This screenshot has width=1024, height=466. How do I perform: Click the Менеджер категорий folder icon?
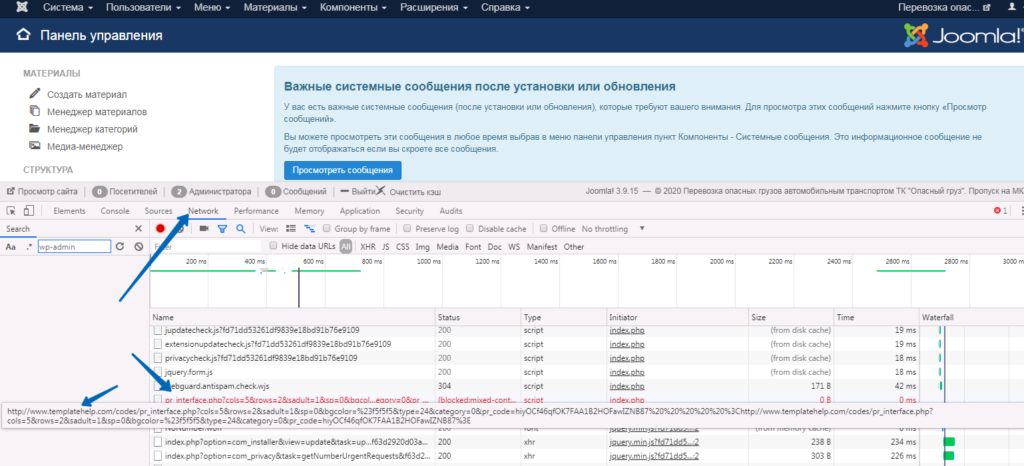click(x=35, y=129)
